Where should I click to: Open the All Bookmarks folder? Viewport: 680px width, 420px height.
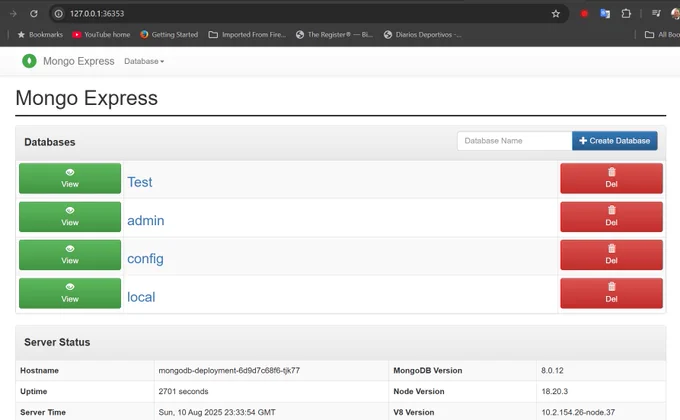662,34
